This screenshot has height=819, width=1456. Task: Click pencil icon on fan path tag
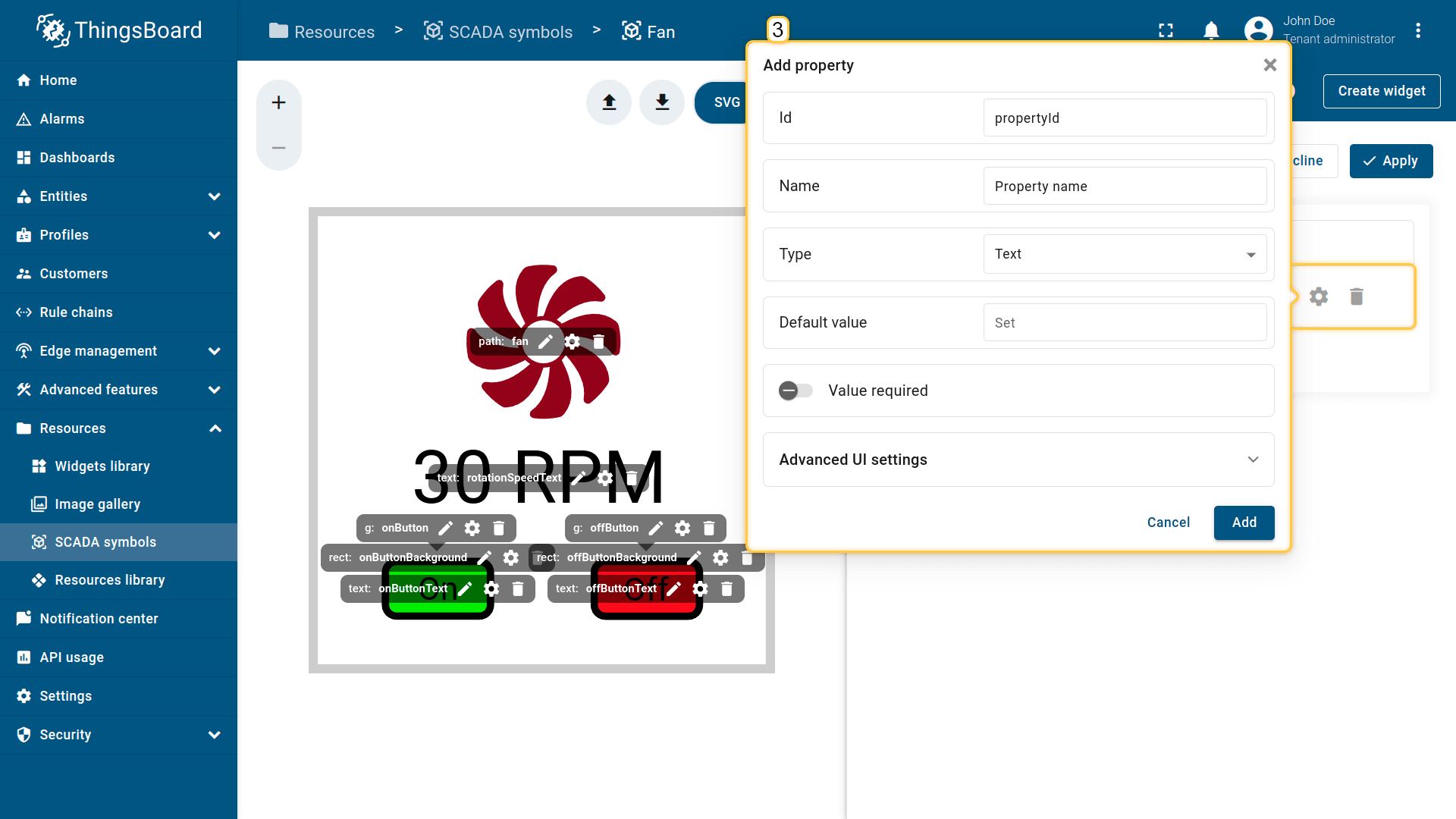pos(545,341)
